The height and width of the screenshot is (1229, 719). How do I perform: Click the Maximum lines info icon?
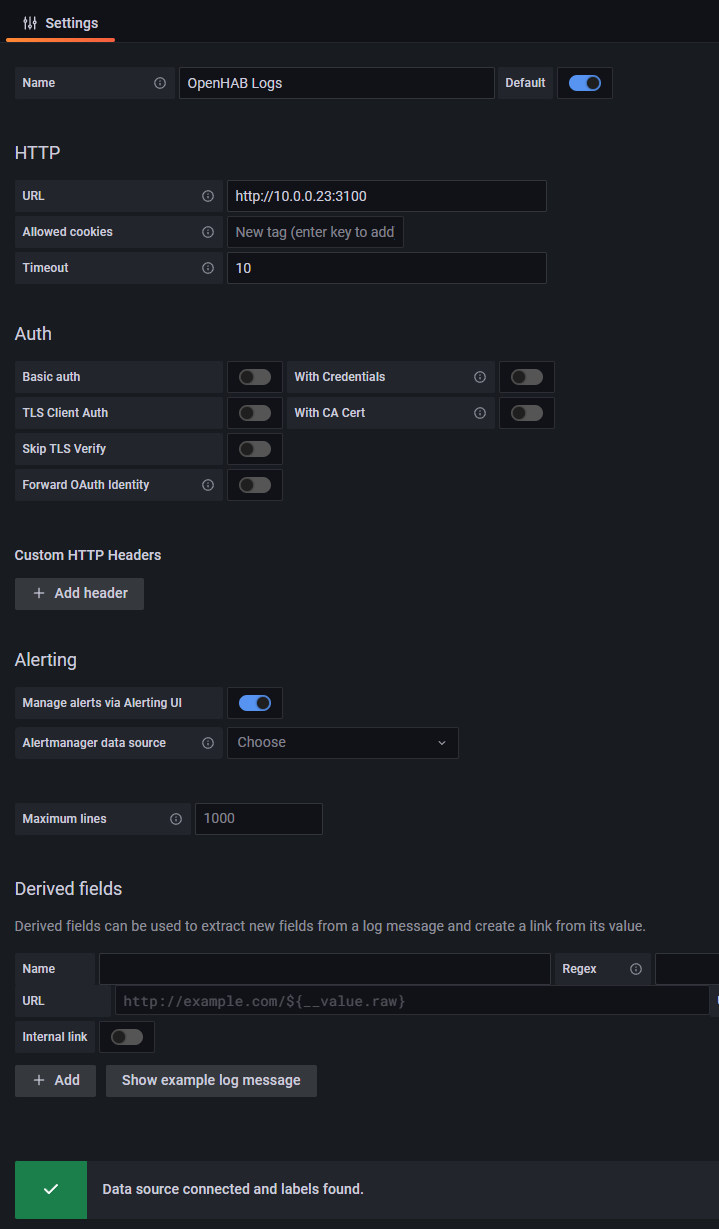[x=176, y=819]
